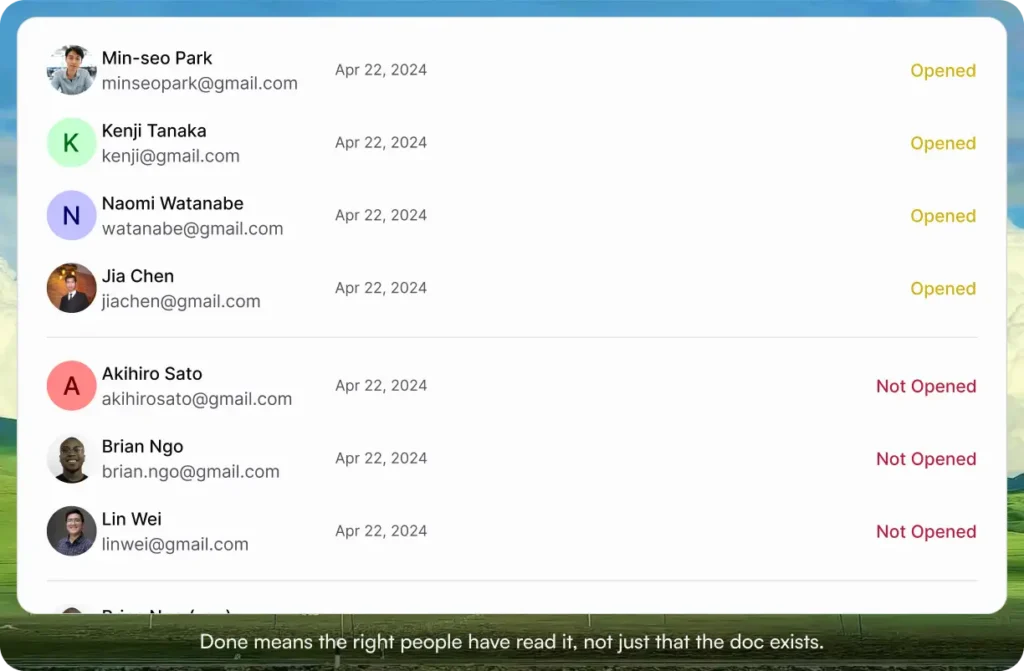Select the name Akihiro Sato
The width and height of the screenshot is (1024, 671).
point(152,374)
